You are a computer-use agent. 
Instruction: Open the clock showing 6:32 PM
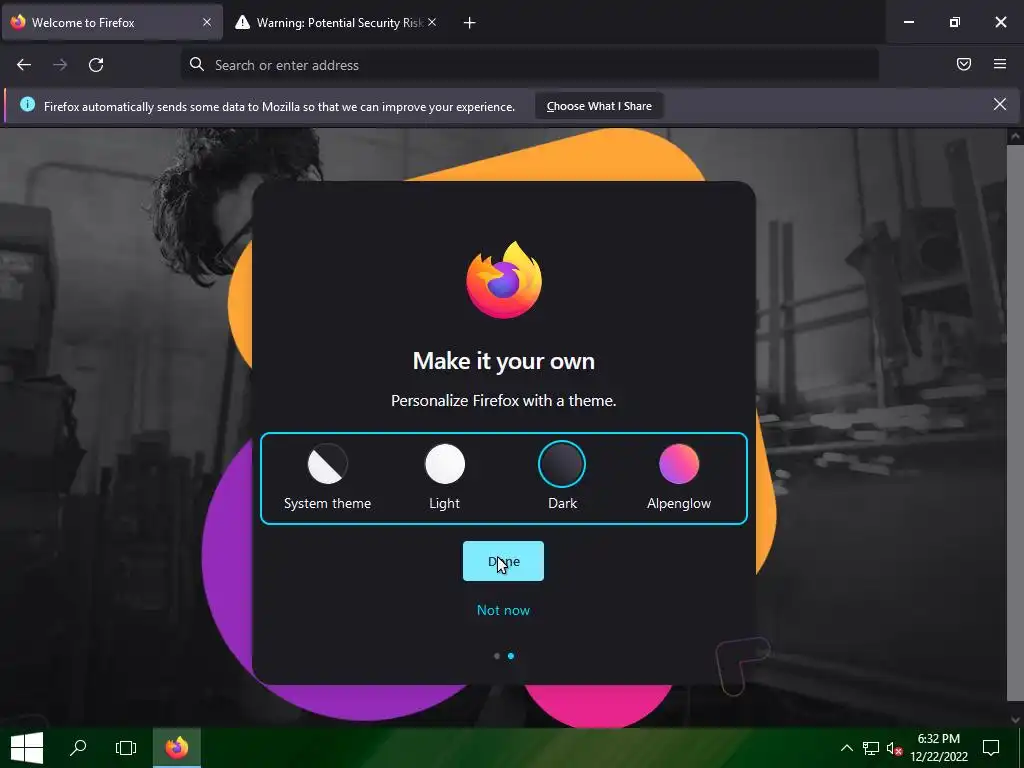point(938,748)
